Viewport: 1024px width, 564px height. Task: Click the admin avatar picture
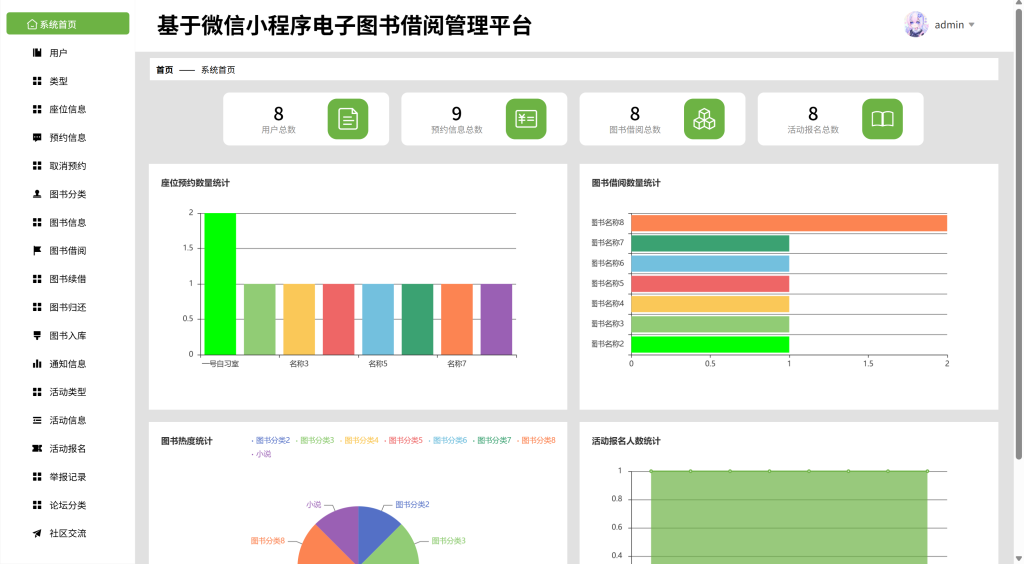click(916, 25)
